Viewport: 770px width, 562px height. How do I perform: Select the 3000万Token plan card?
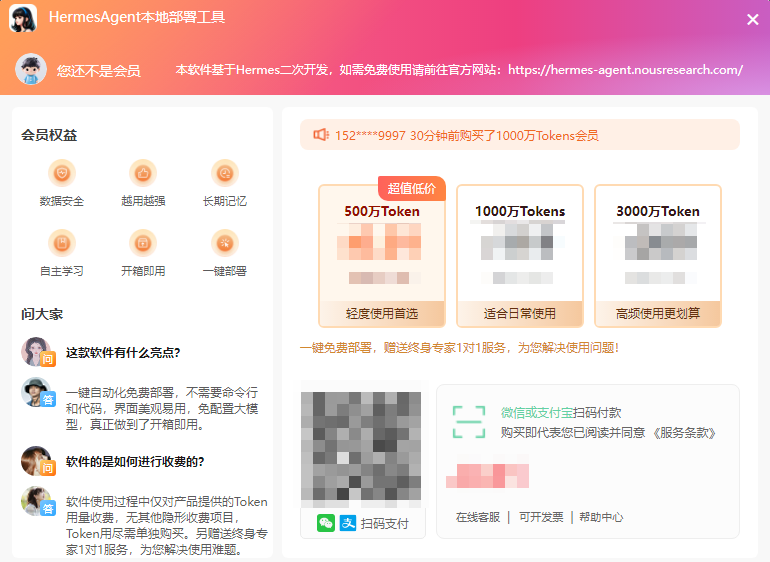658,256
